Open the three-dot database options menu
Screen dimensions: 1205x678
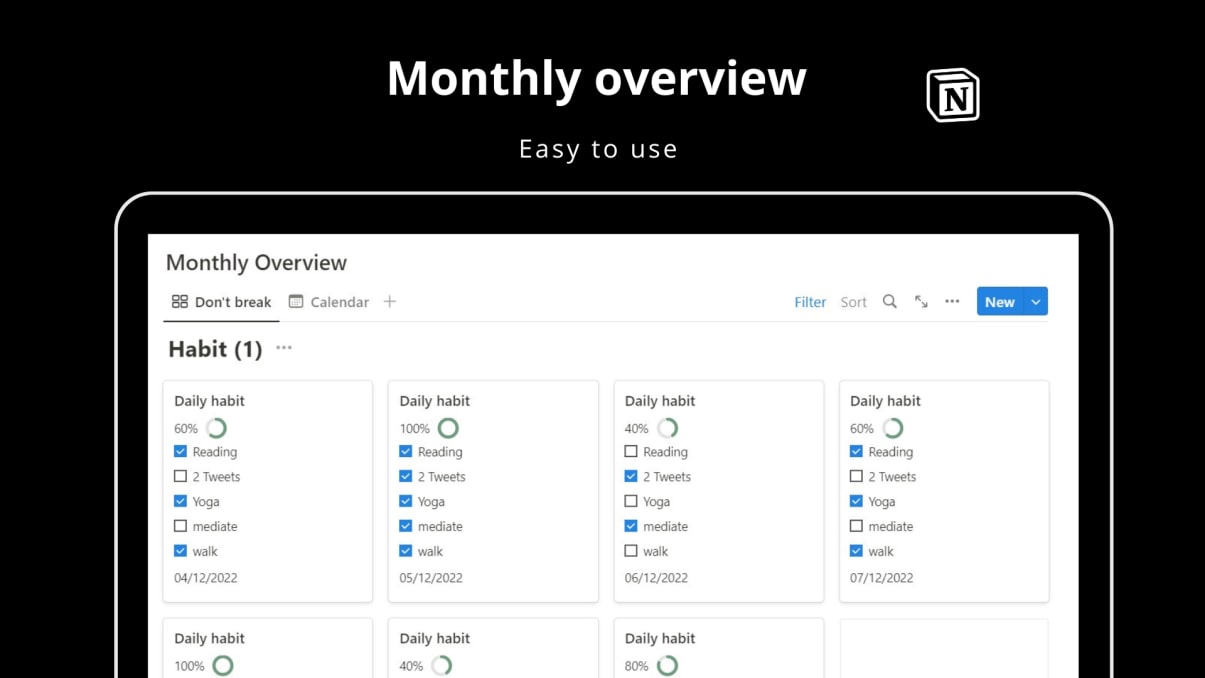click(x=952, y=301)
